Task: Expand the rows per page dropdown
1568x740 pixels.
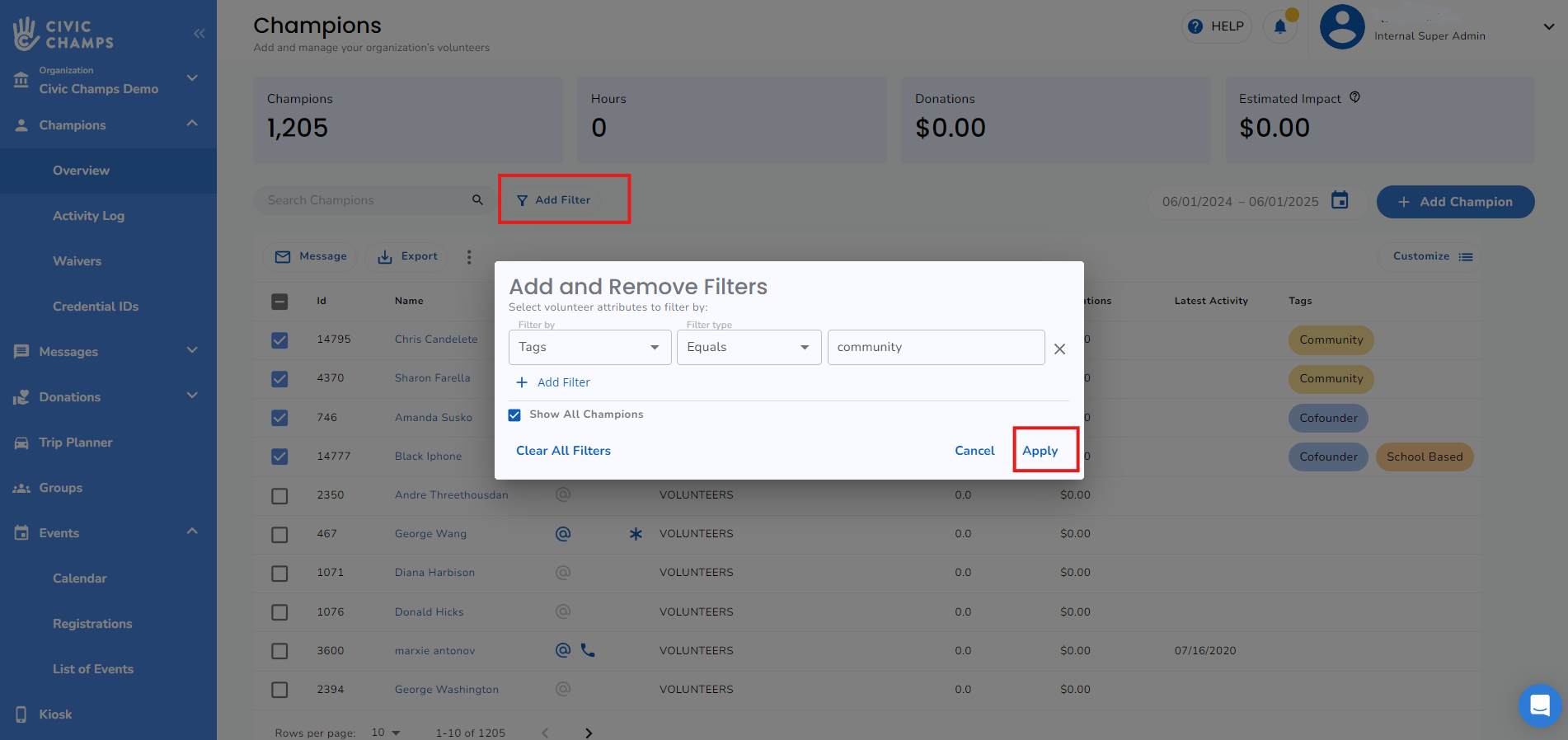Action: (x=386, y=733)
